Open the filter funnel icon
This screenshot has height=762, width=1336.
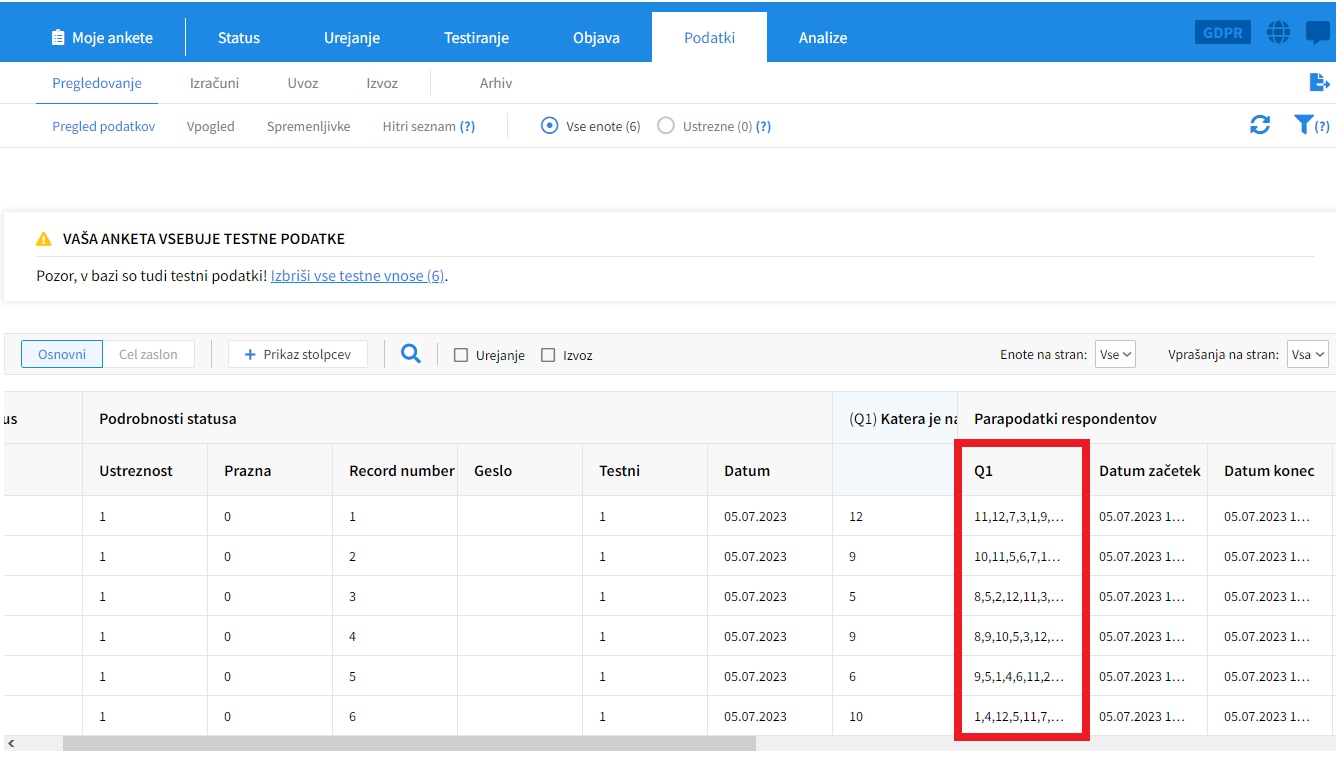point(1303,125)
